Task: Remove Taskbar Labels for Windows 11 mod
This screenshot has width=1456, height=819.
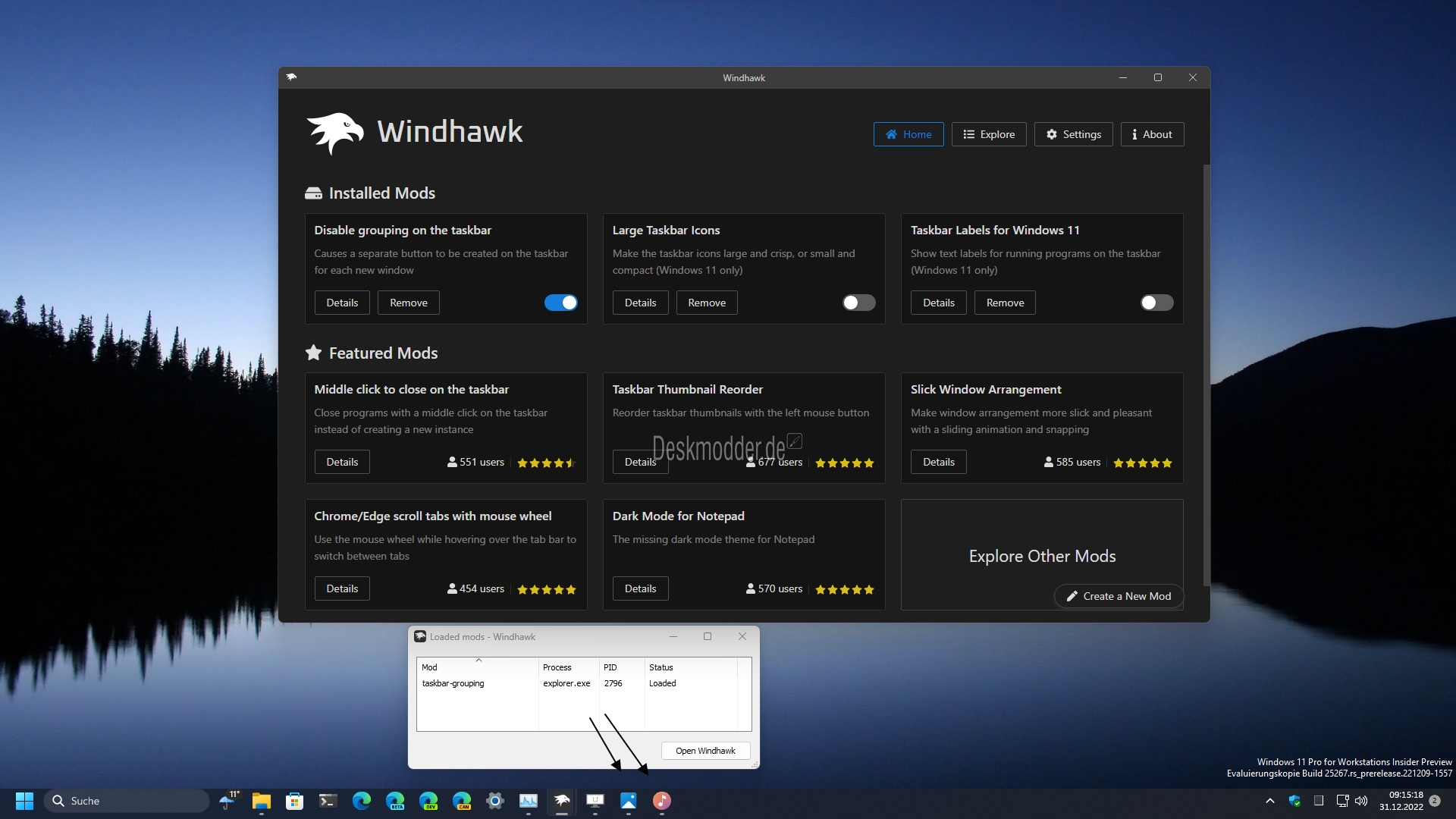Action: tap(1005, 303)
